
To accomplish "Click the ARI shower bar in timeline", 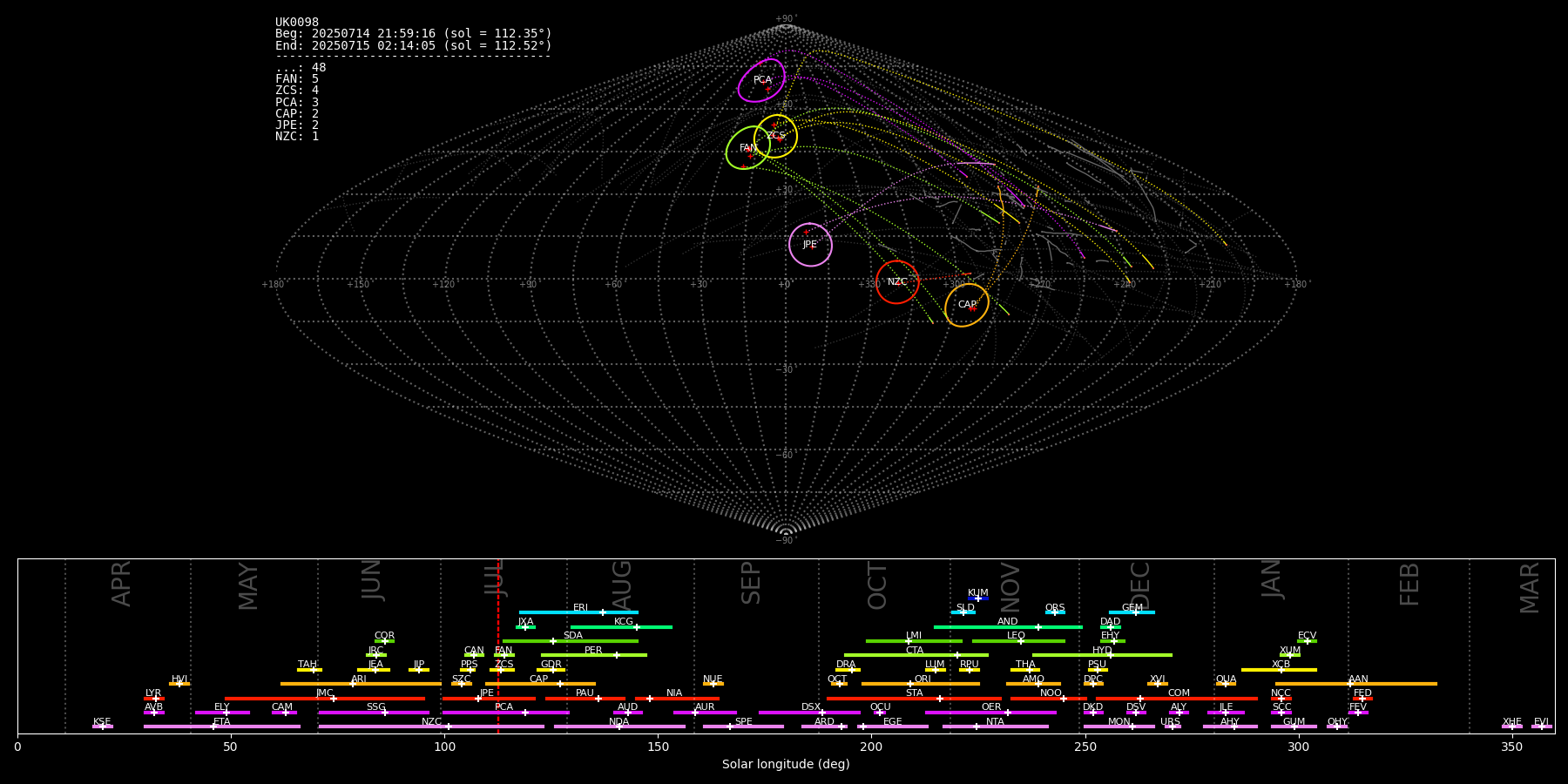I will (361, 684).
